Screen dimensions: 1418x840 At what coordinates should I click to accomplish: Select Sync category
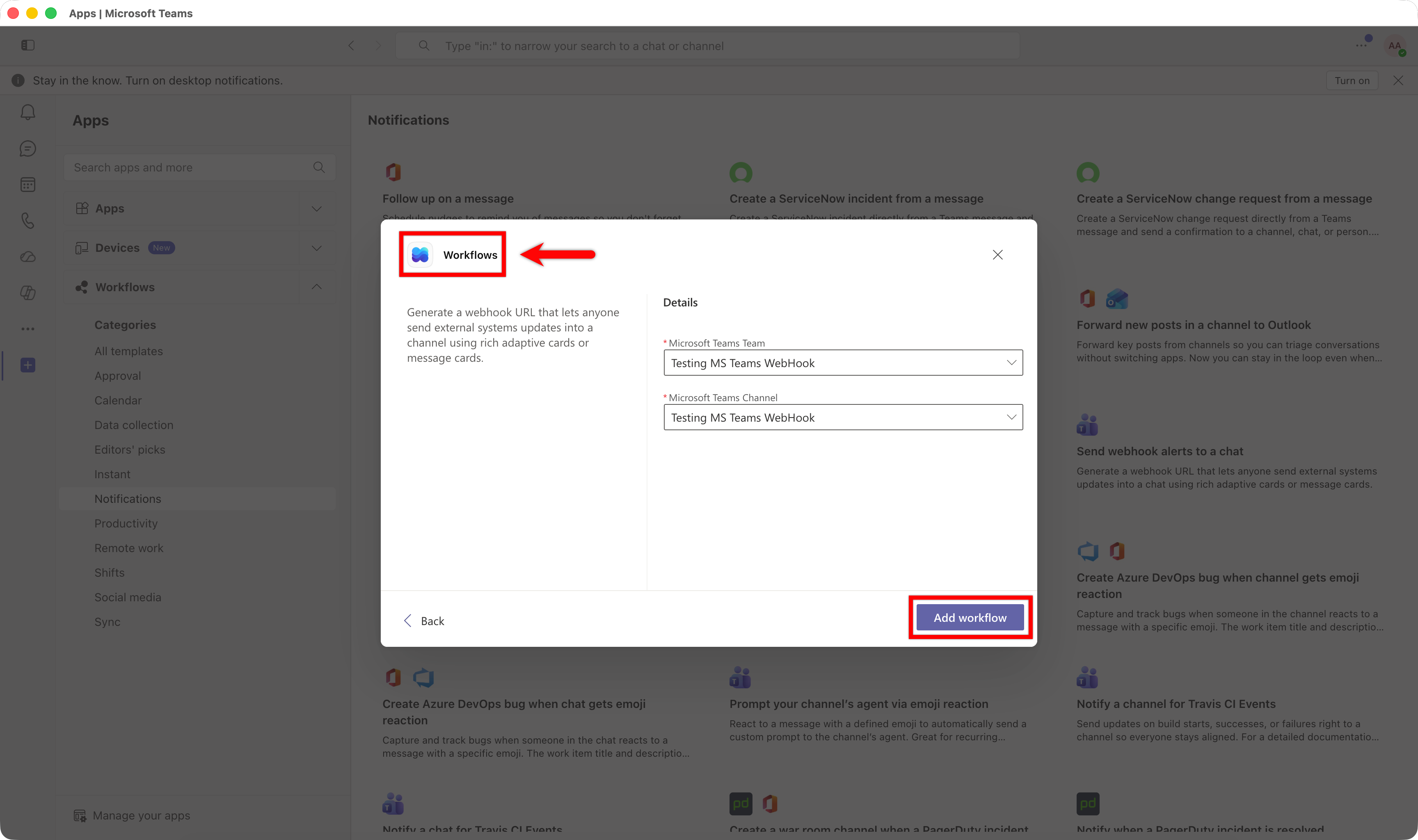107,622
